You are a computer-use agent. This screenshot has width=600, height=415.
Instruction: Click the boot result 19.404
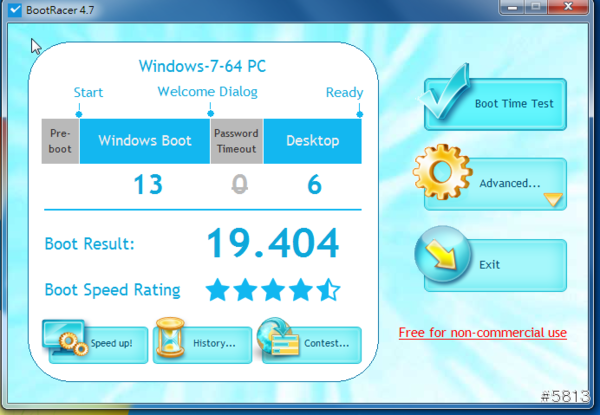(272, 243)
